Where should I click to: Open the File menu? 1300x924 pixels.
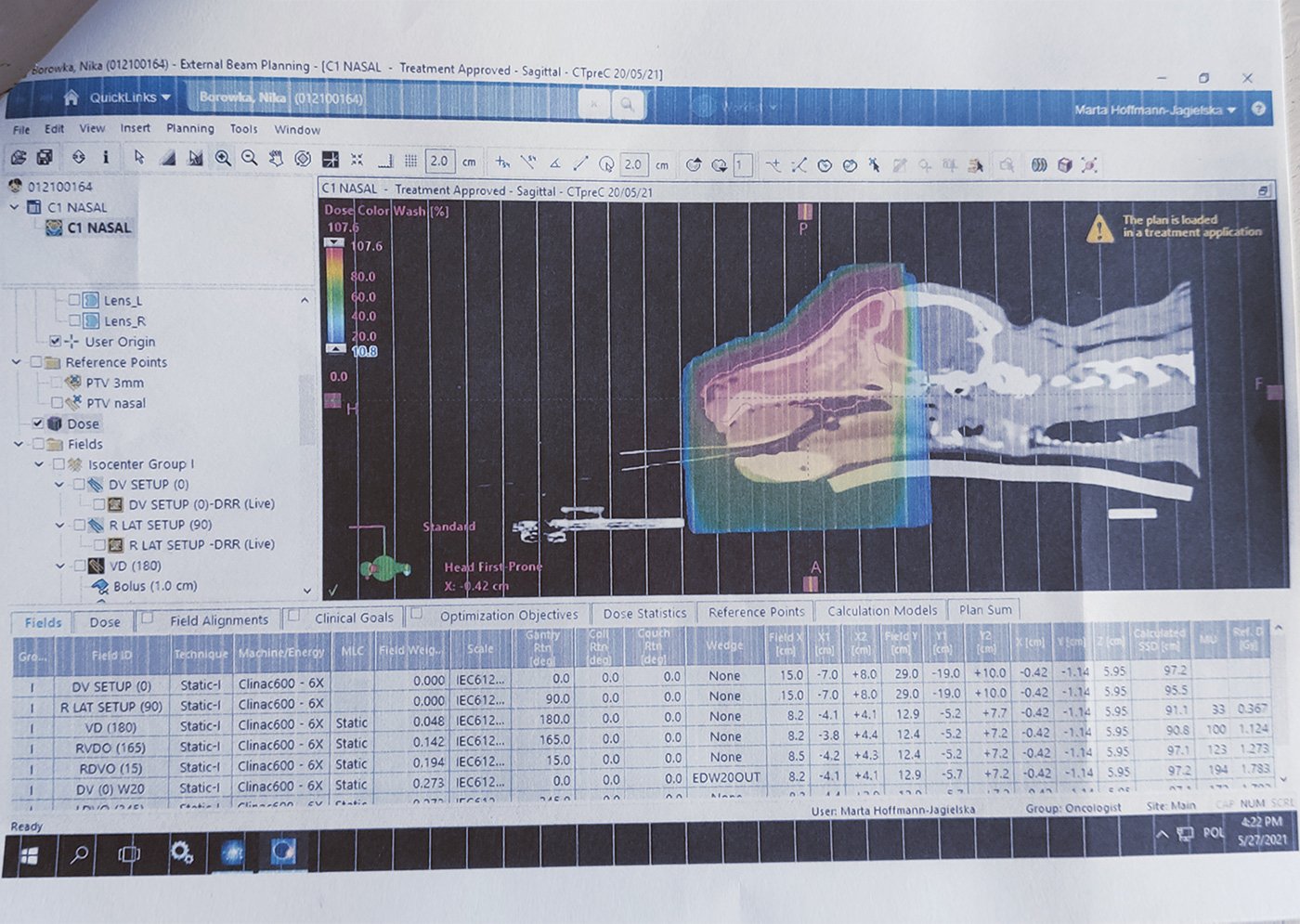(21, 129)
